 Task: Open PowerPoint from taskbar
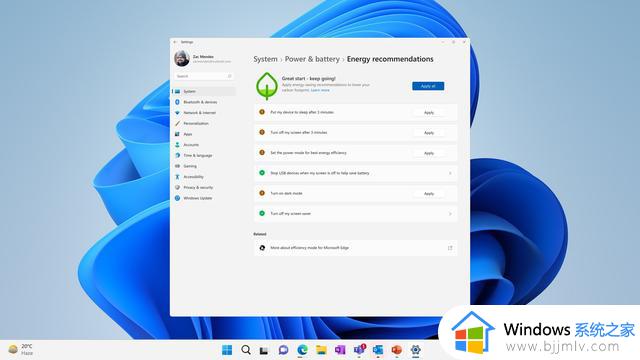[x=396, y=350]
